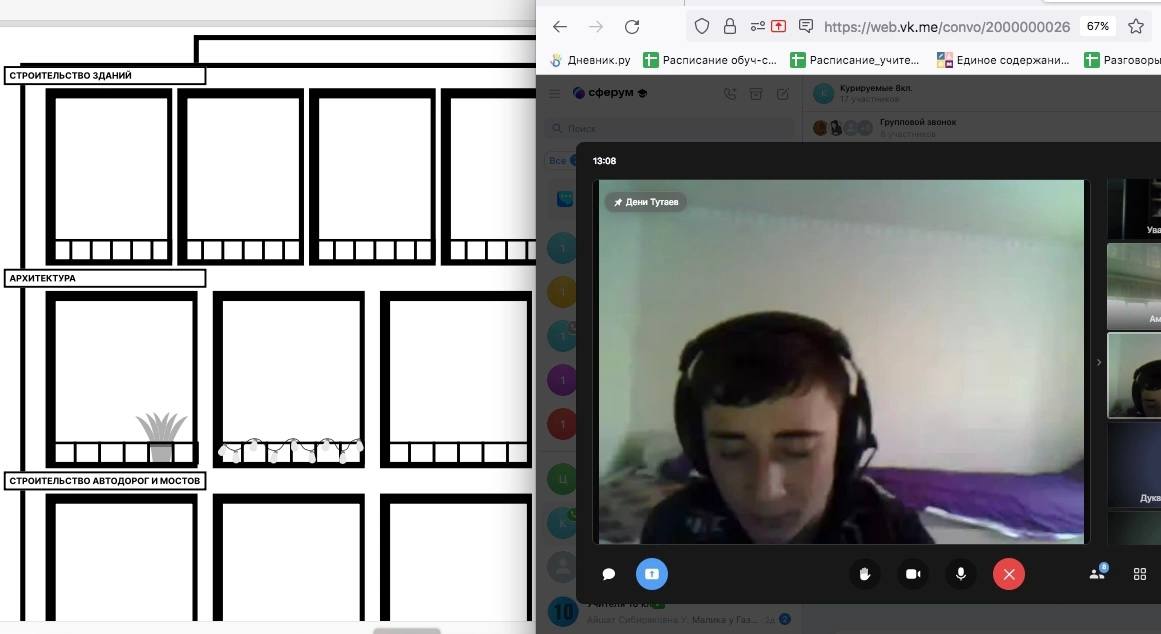
Task: Reload the browser page
Action: click(631, 27)
